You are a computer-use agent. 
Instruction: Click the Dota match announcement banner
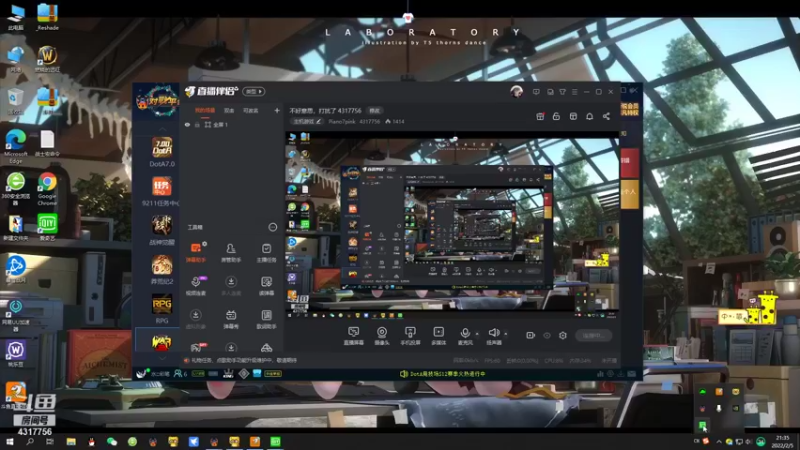click(x=442, y=373)
